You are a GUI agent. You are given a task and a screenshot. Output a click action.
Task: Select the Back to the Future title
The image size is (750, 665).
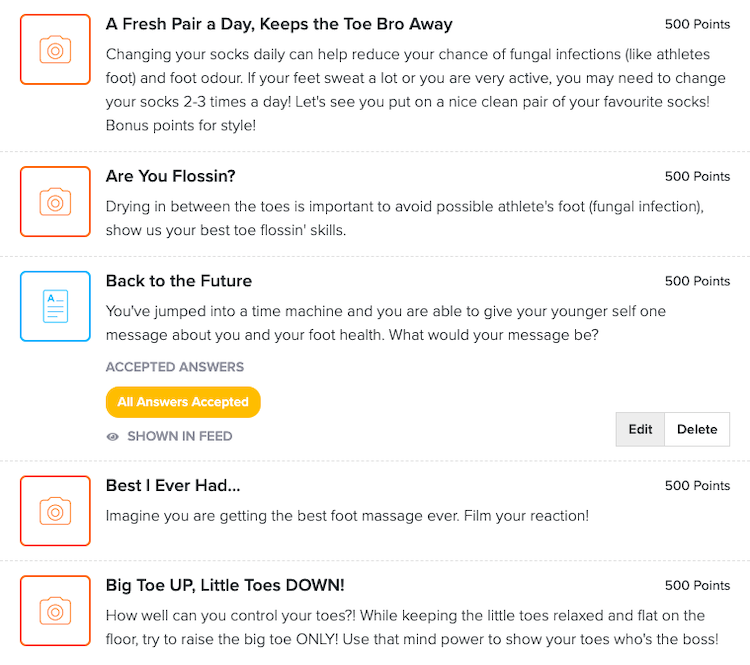[x=179, y=281]
